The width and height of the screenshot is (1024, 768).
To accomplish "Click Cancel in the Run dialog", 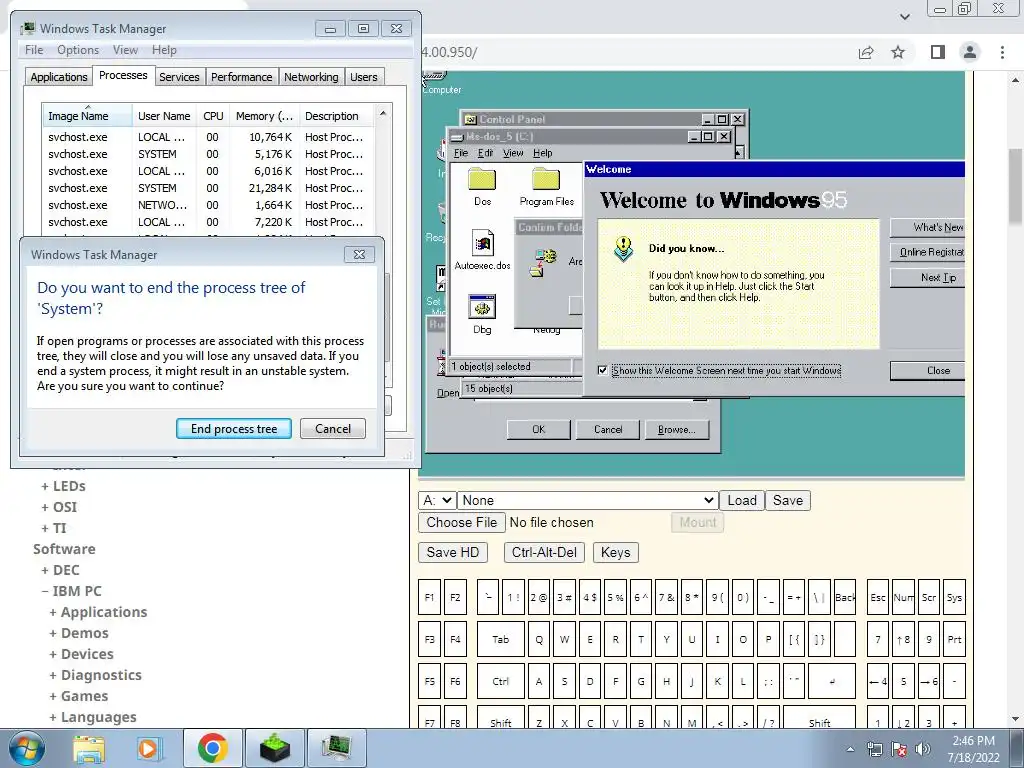I will point(608,429).
